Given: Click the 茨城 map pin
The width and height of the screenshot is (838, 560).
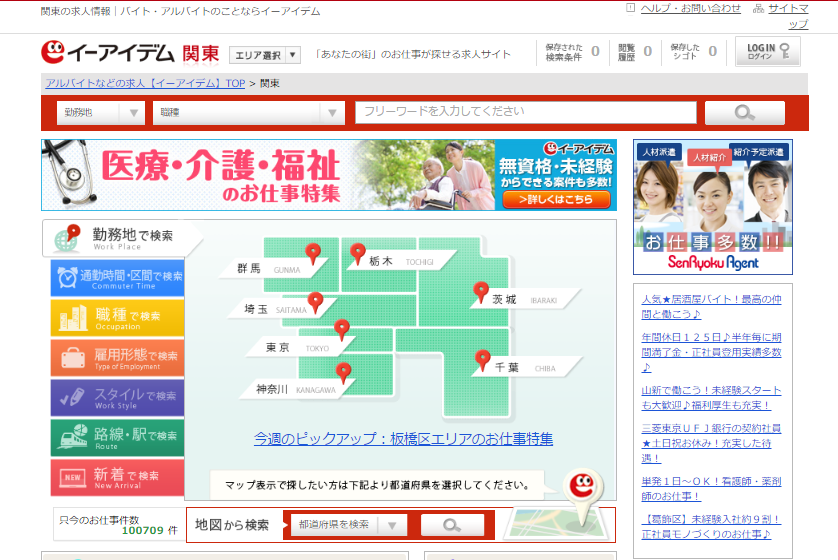Looking at the screenshot, I should click(481, 292).
